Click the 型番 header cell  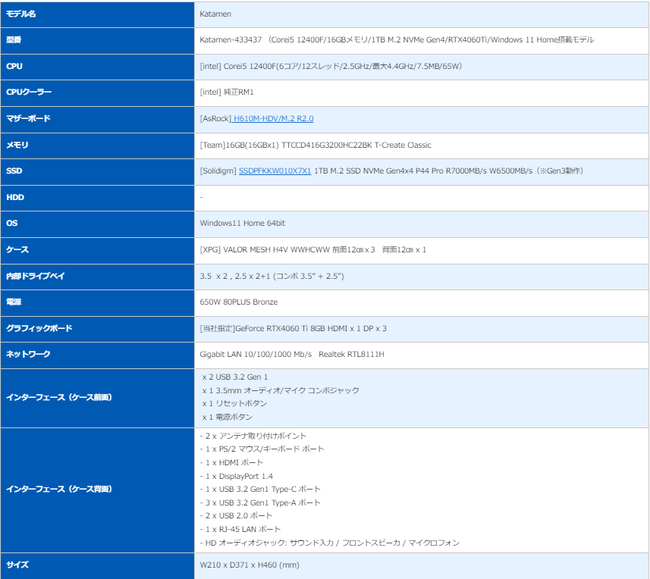click(97, 40)
